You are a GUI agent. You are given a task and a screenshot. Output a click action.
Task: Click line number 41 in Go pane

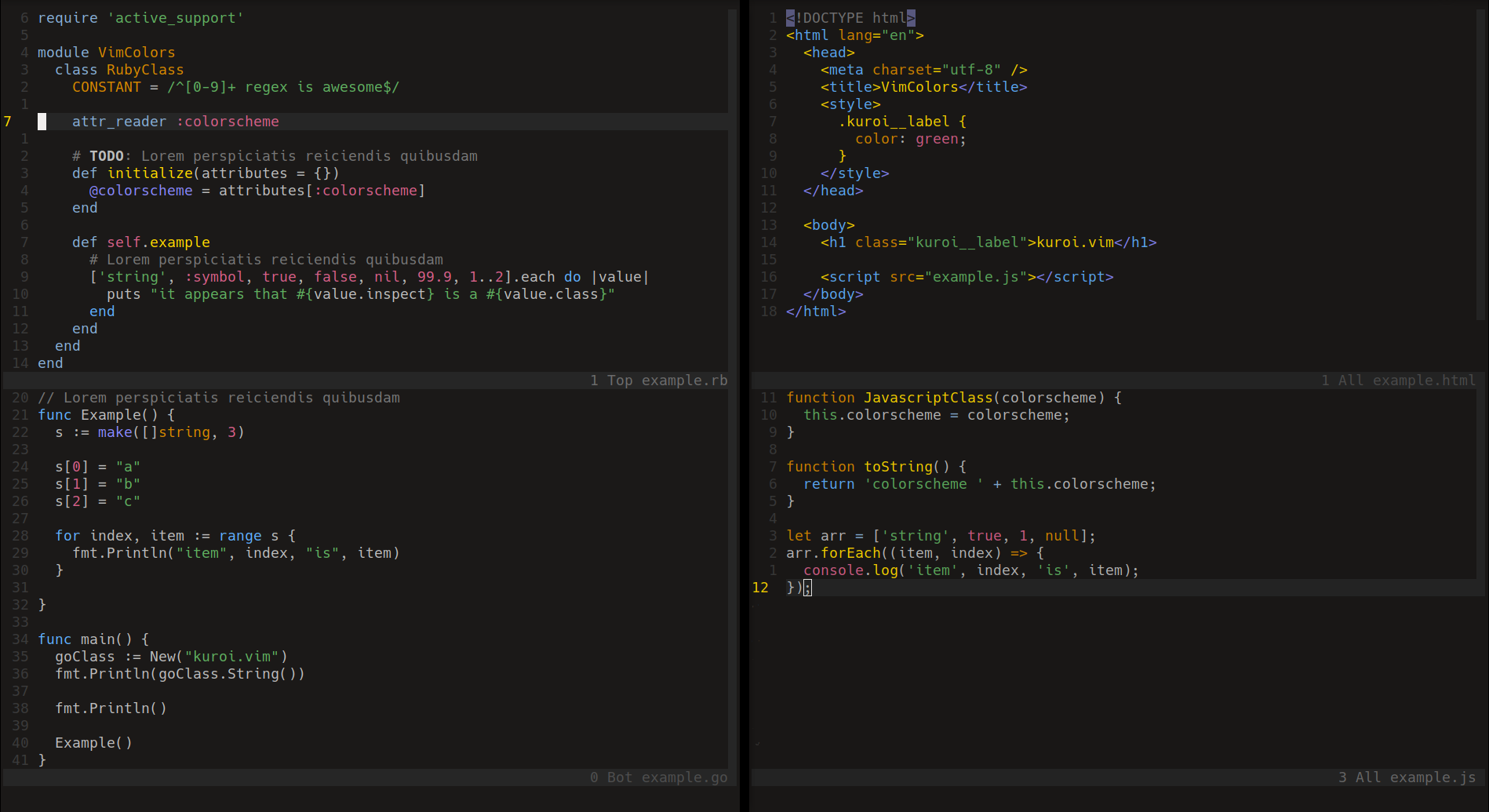20,760
